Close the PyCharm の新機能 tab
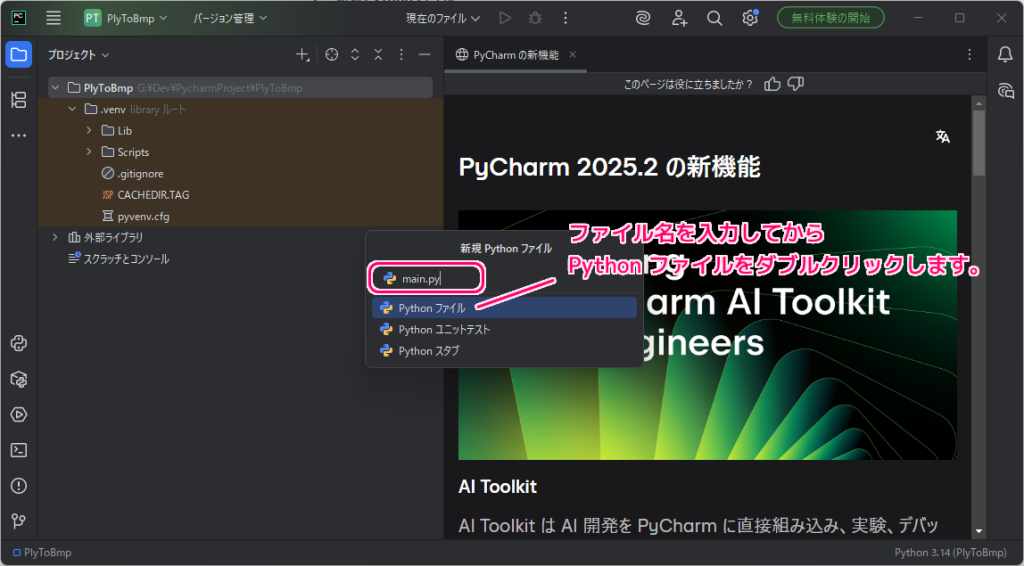Viewport: 1024px width, 566px height. point(573,55)
